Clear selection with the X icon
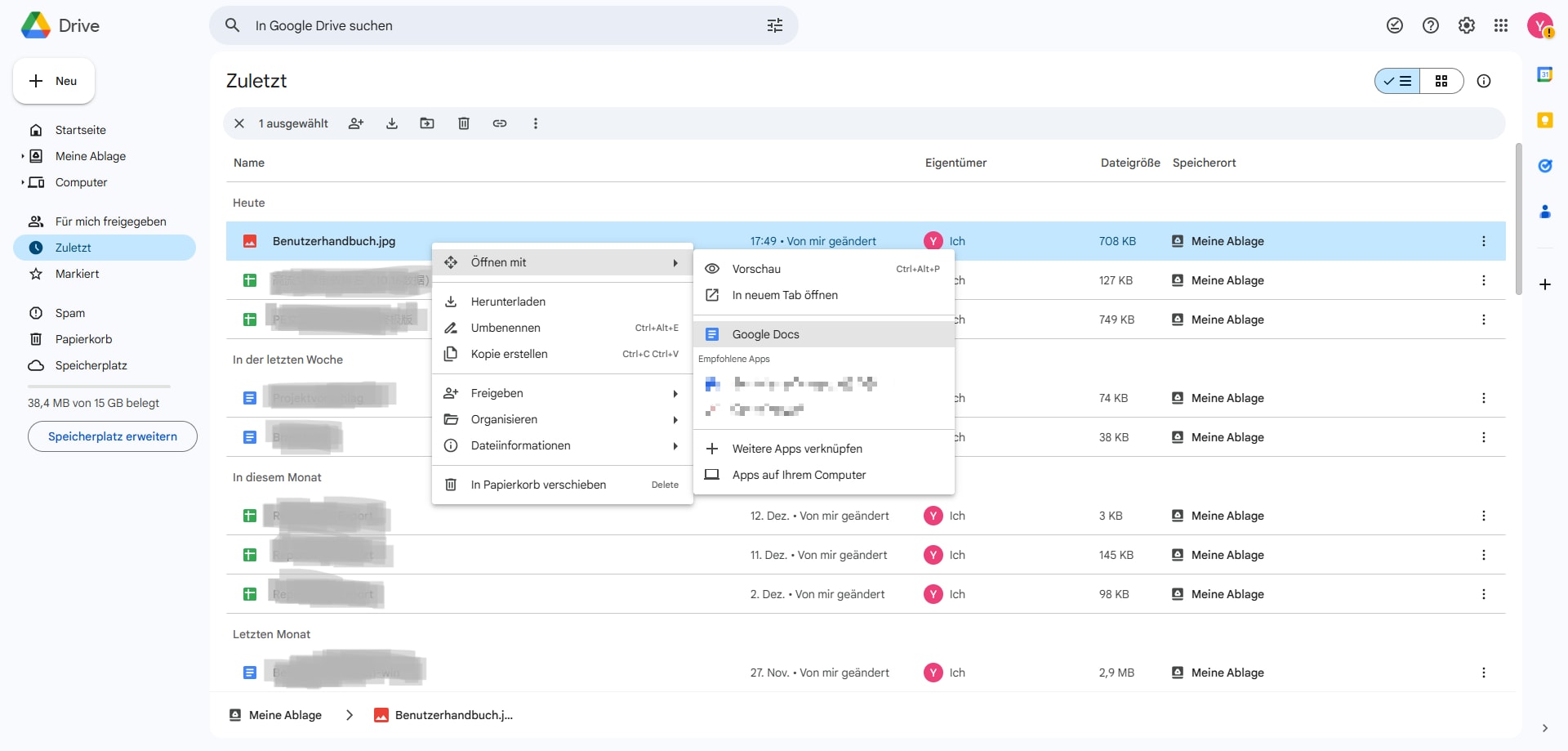The height and width of the screenshot is (751, 1568). 239,123
